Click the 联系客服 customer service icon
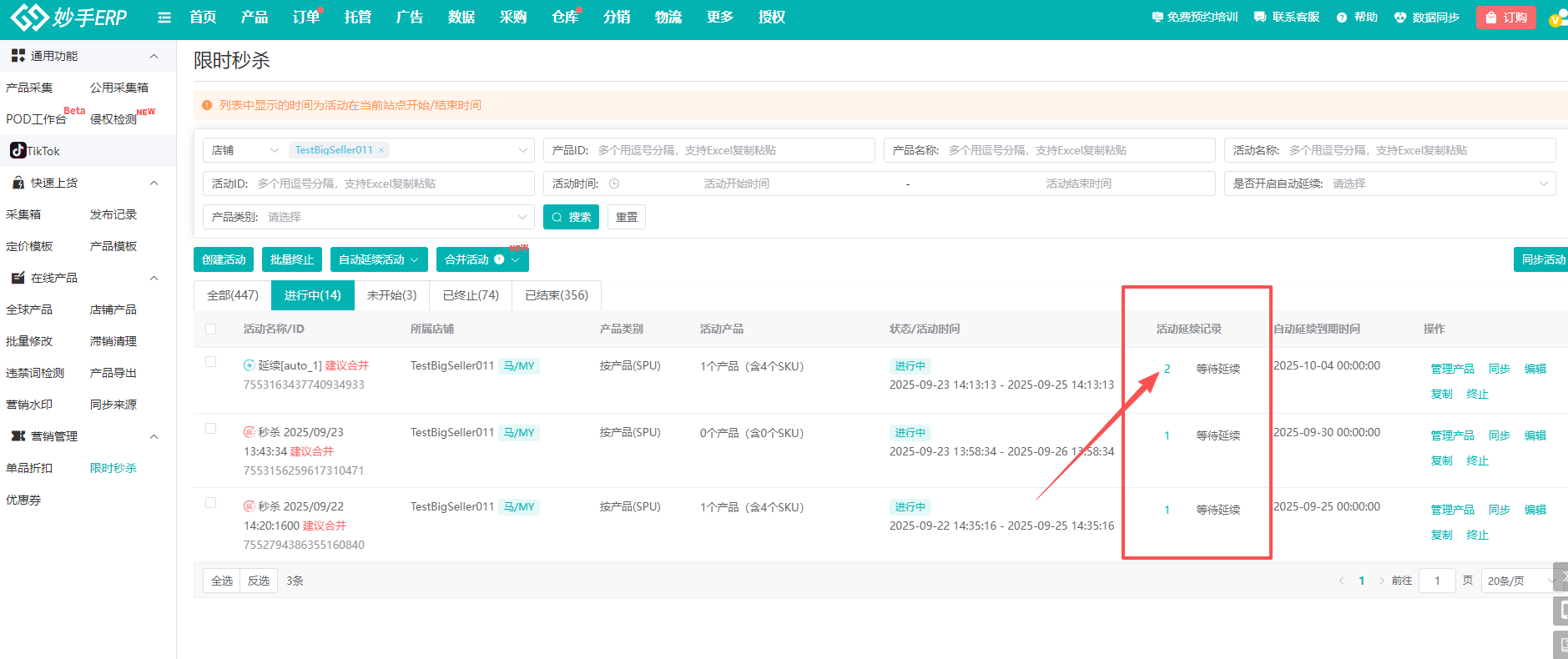This screenshot has height=659, width=1568. [x=1260, y=18]
